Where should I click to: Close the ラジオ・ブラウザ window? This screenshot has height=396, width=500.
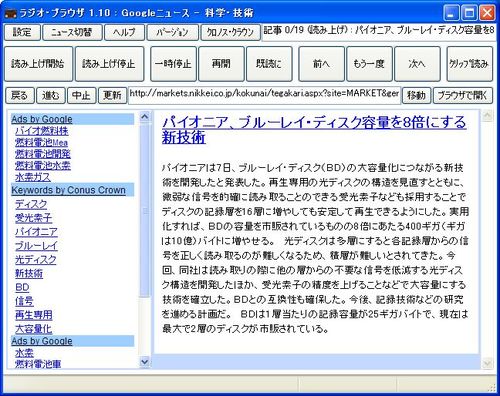click(487, 13)
